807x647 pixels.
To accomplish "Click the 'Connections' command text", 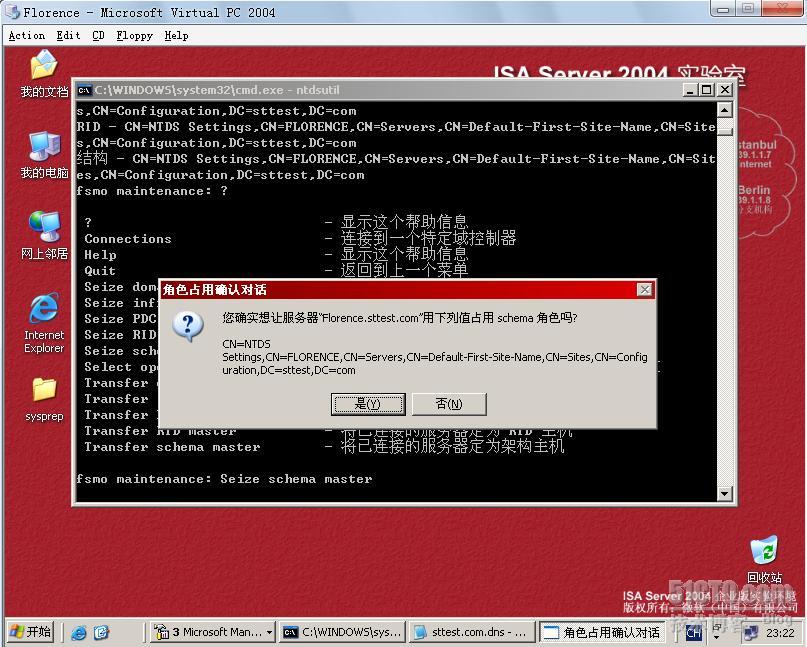I will [128, 239].
